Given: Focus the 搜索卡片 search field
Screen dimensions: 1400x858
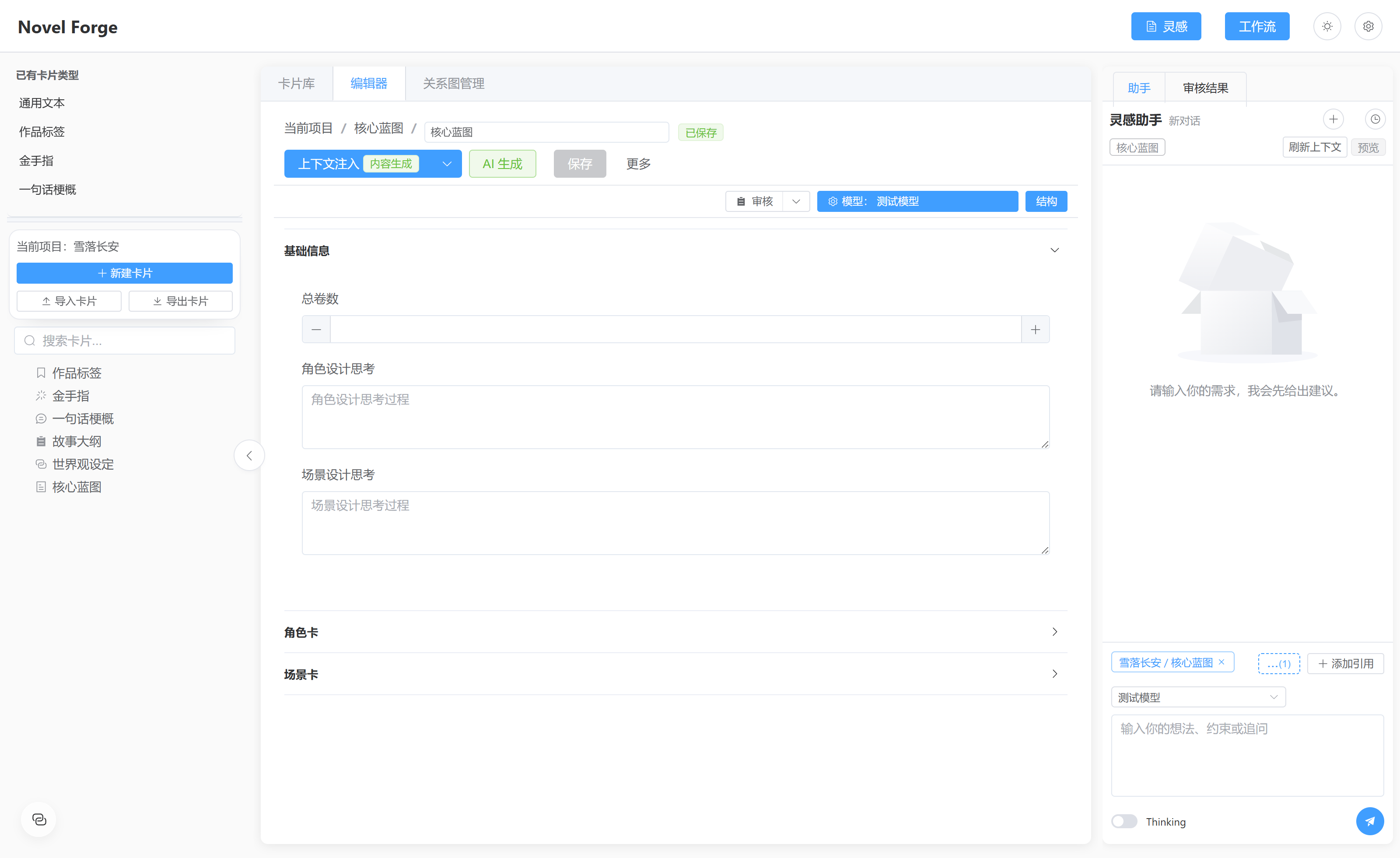Looking at the screenshot, I should pyautogui.click(x=124, y=341).
